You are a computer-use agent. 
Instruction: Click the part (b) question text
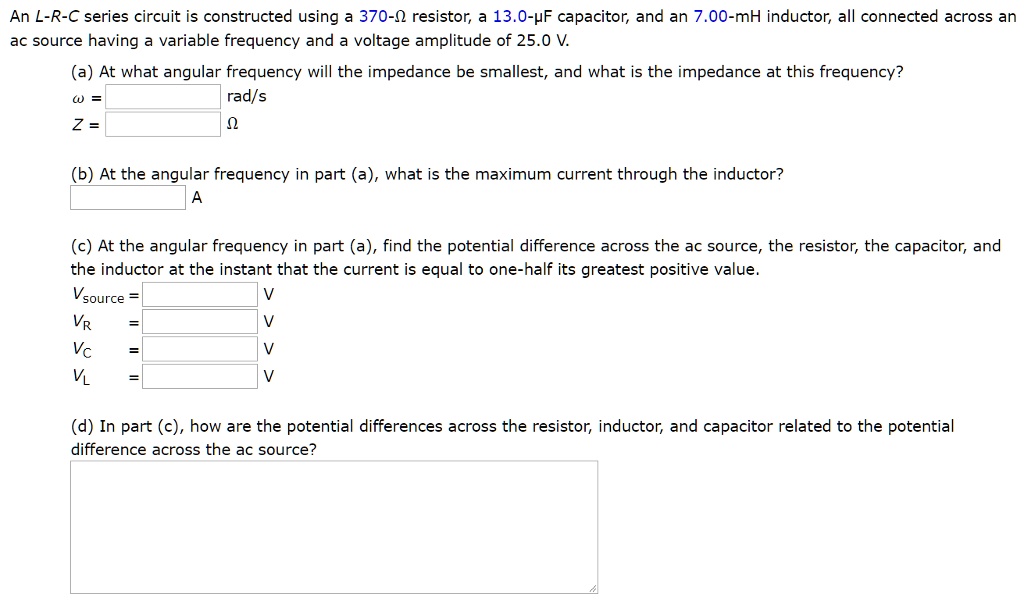click(x=427, y=174)
